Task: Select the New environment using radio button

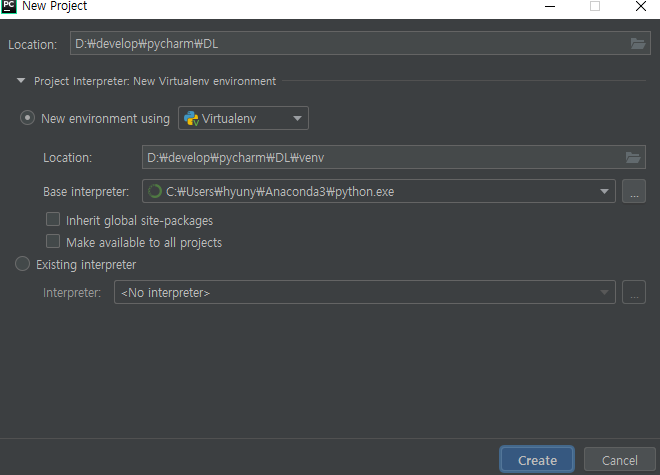Action: [x=27, y=118]
